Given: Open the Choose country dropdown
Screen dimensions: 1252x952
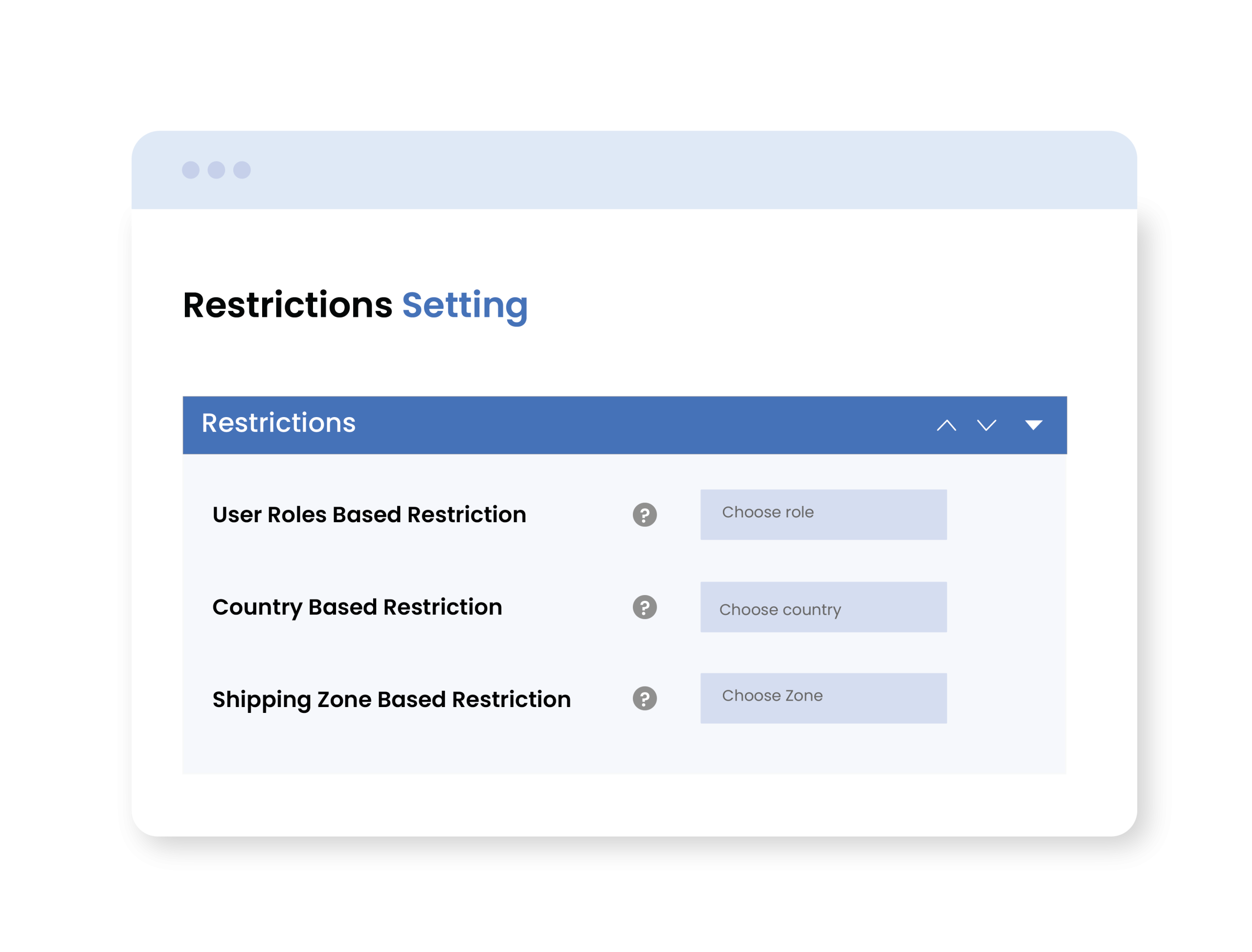Looking at the screenshot, I should 823,607.
